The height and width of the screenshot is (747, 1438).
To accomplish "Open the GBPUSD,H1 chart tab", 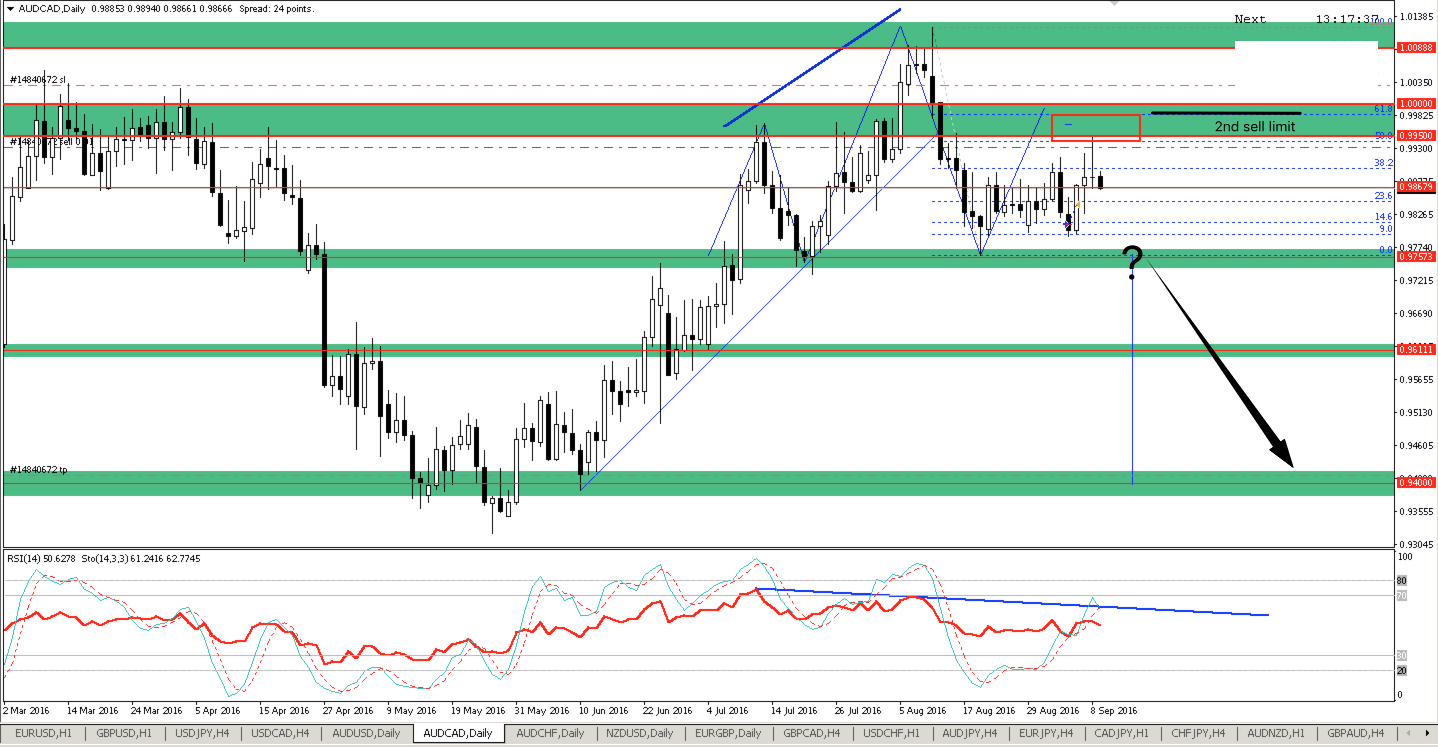I will [x=124, y=733].
